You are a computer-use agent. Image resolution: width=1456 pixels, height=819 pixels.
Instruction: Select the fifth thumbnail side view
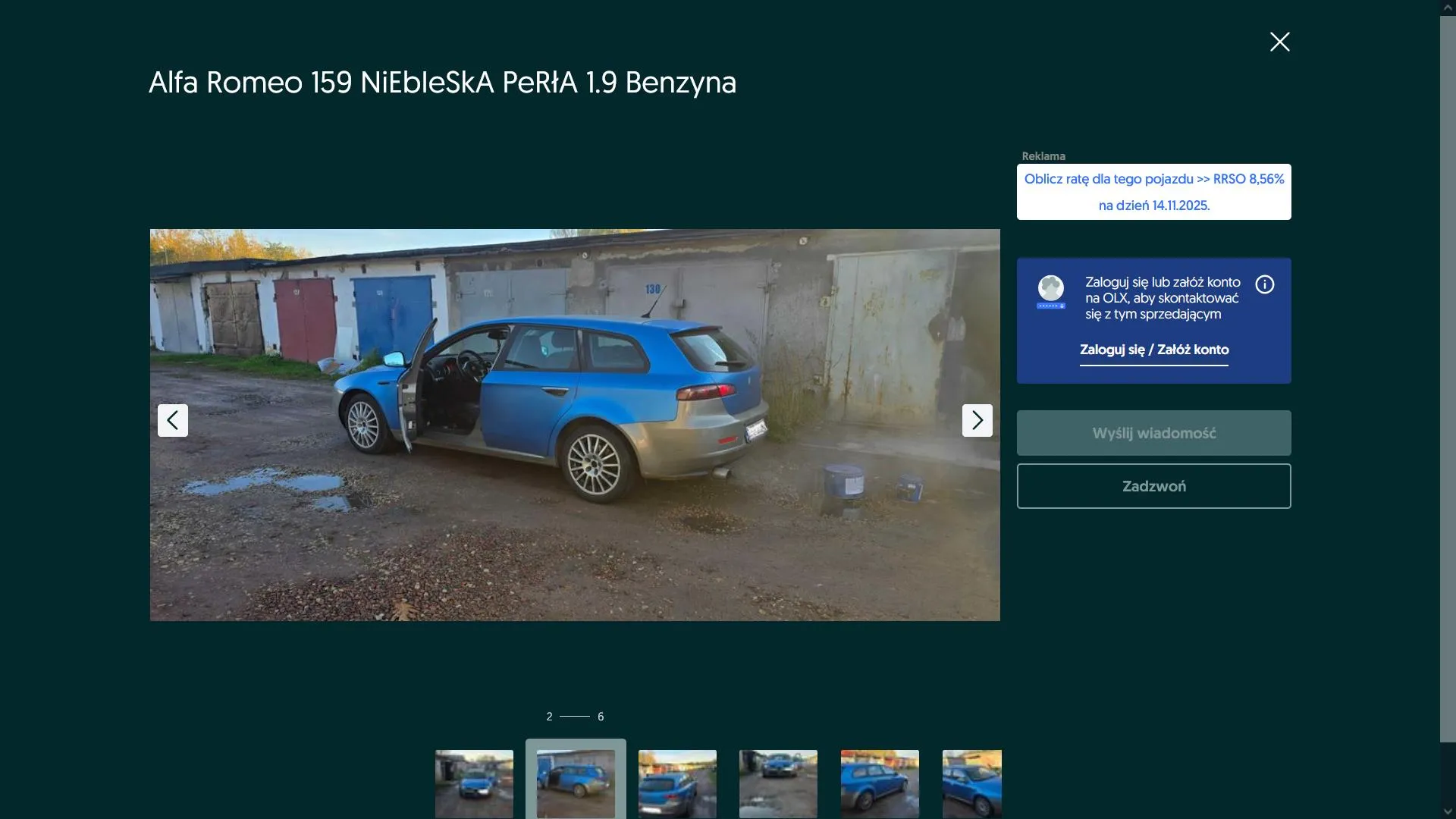(880, 783)
